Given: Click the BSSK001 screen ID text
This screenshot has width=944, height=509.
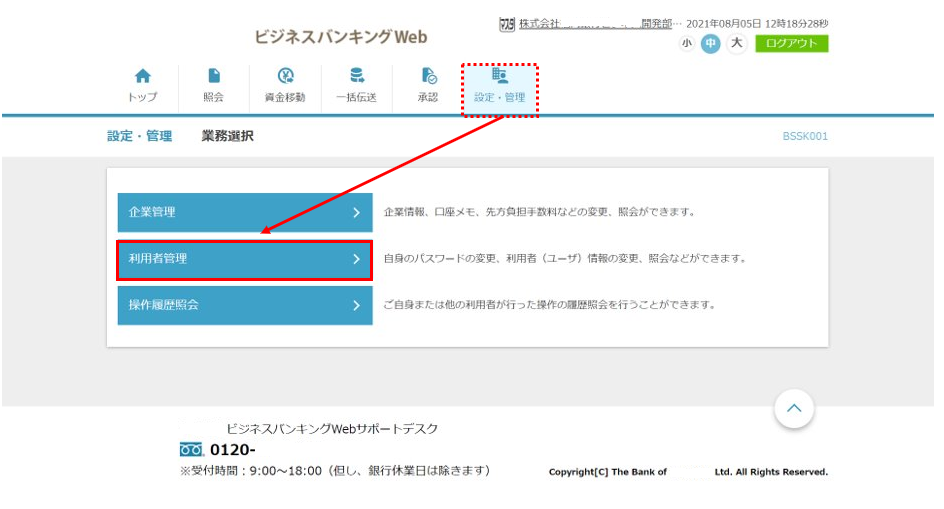Looking at the screenshot, I should point(805,137).
